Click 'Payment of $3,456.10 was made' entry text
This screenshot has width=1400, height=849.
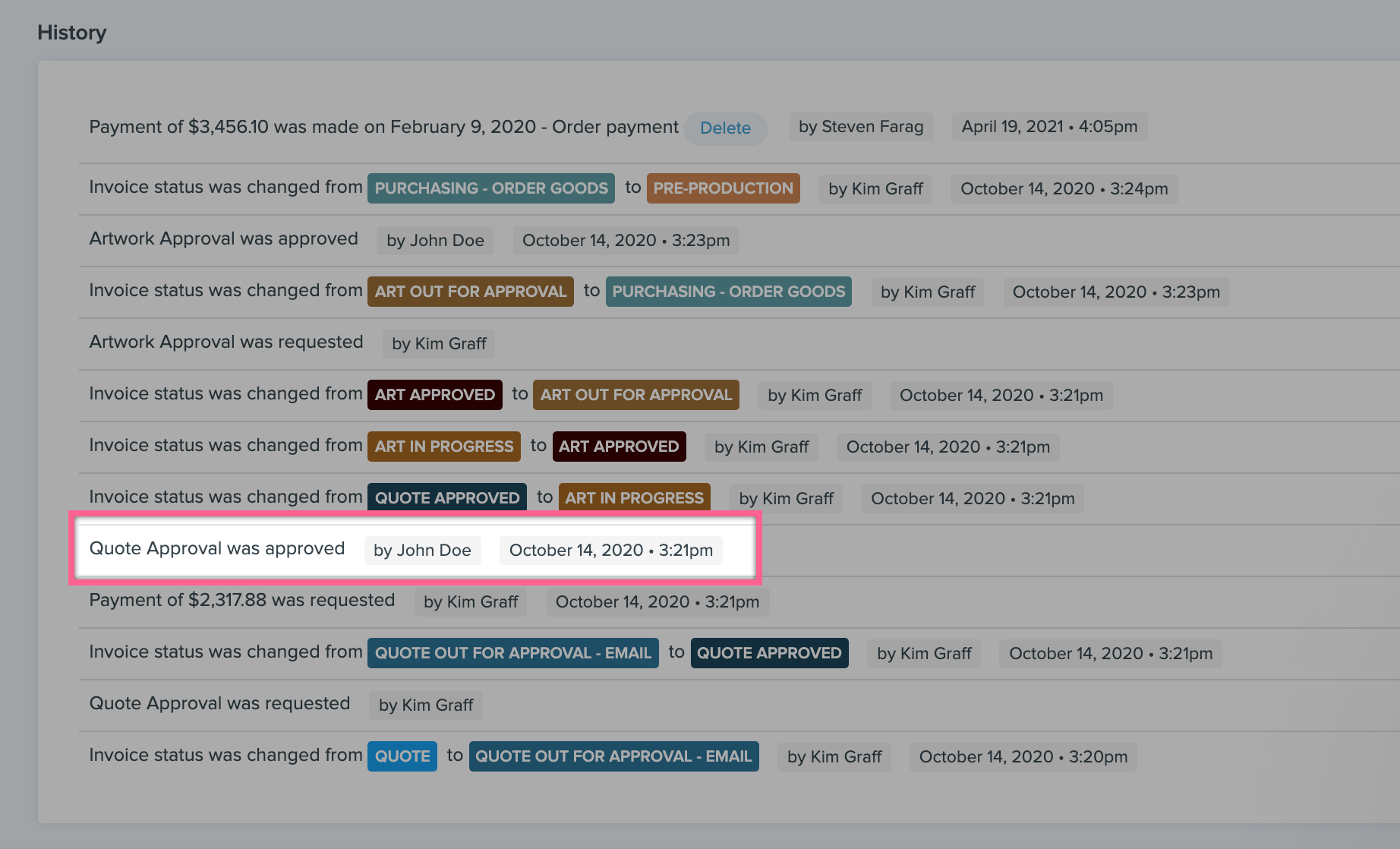point(383,127)
